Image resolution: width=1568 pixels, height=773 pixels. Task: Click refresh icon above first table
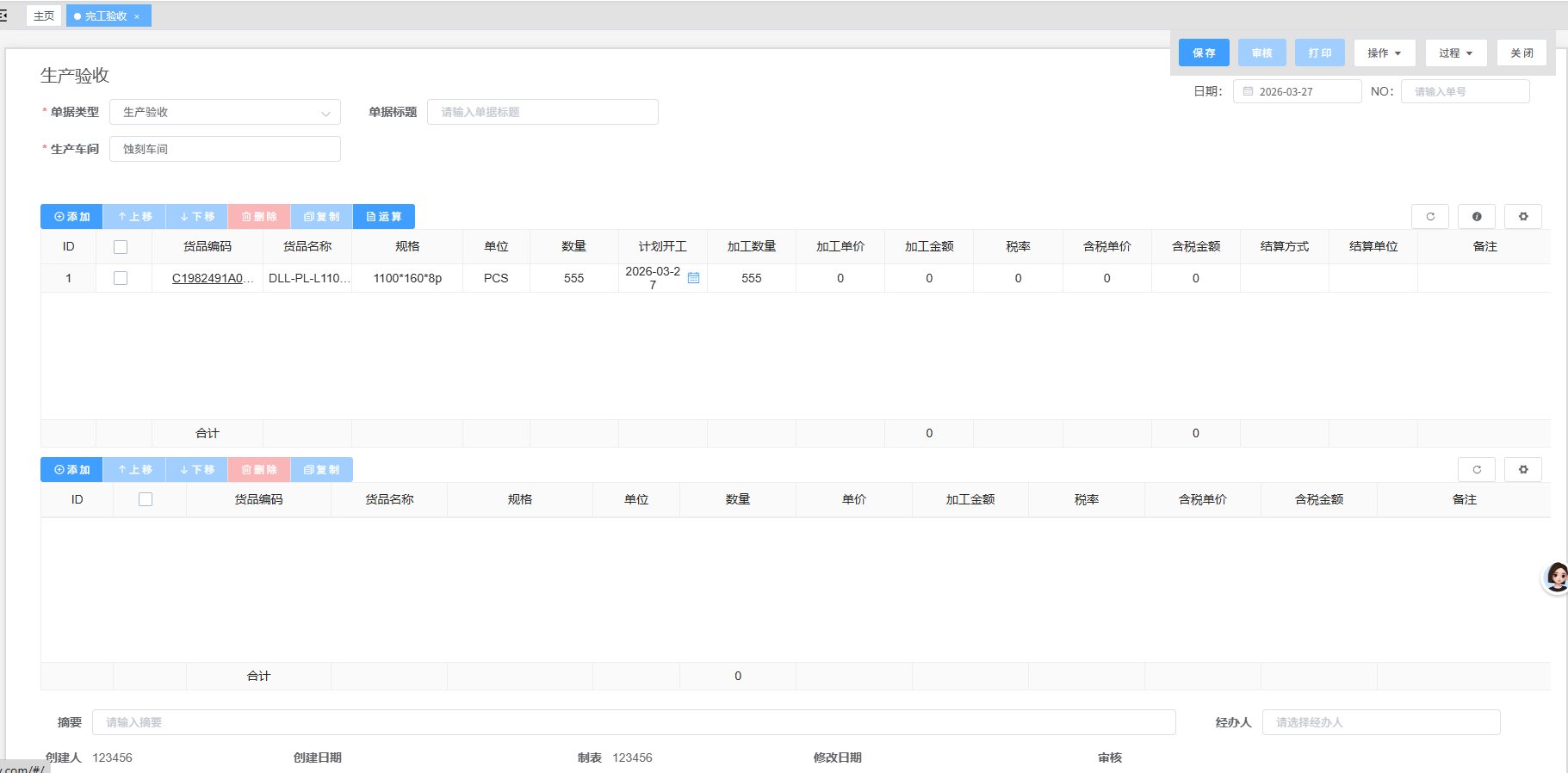point(1429,217)
